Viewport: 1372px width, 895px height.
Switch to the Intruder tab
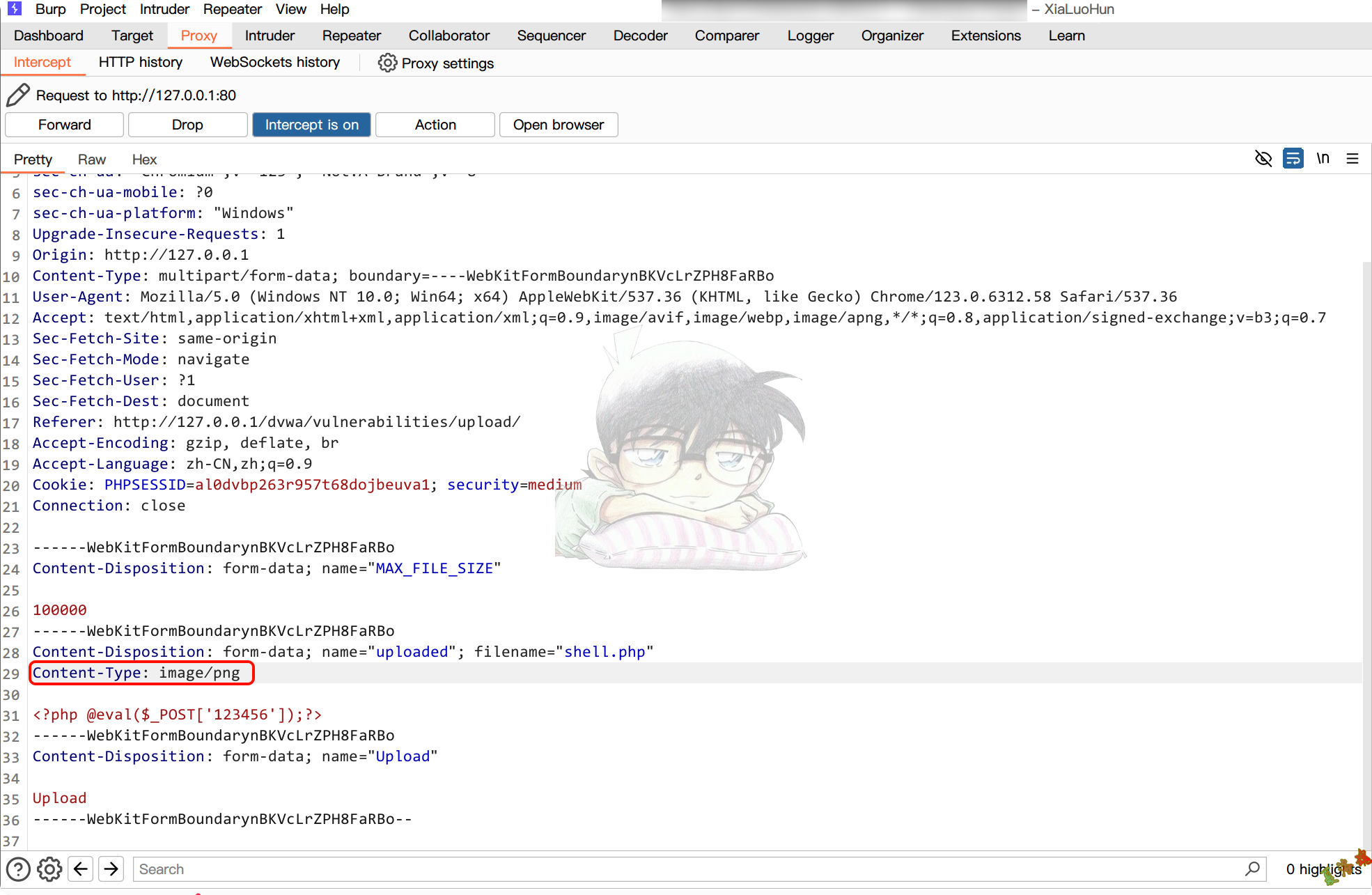270,36
